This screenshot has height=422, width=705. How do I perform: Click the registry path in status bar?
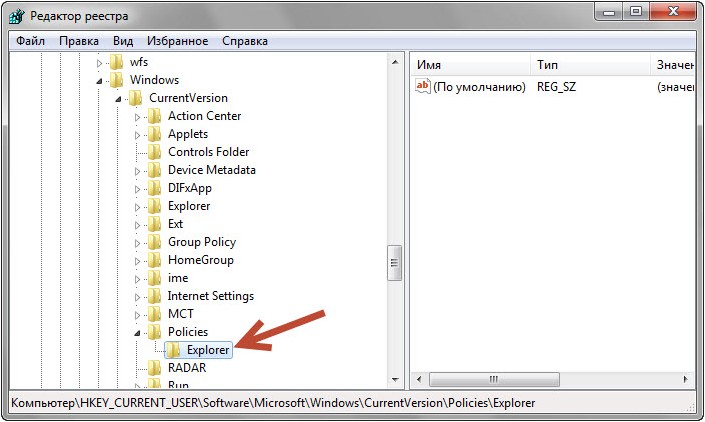(273, 403)
